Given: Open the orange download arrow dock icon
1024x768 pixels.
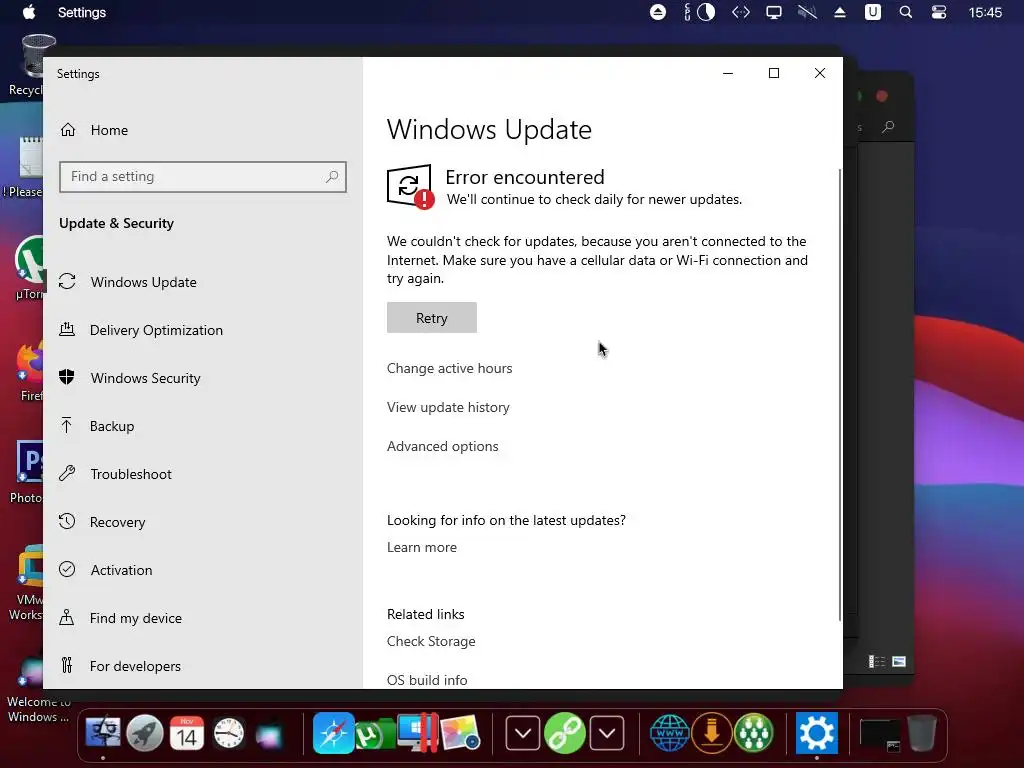Looking at the screenshot, I should coord(712,733).
